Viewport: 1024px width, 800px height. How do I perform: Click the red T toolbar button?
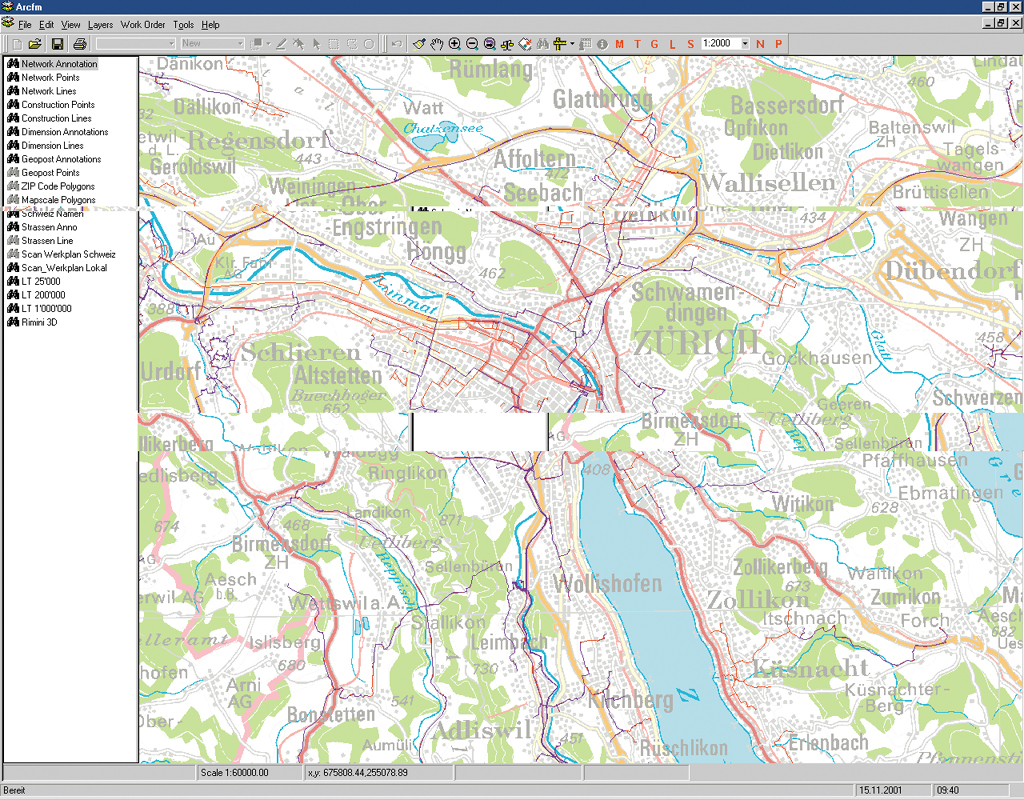click(637, 44)
